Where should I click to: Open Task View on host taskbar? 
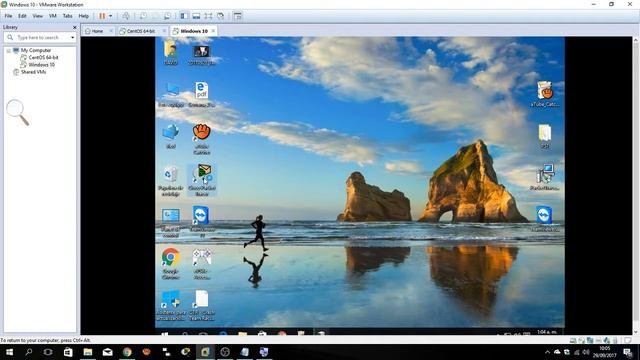tap(48, 352)
